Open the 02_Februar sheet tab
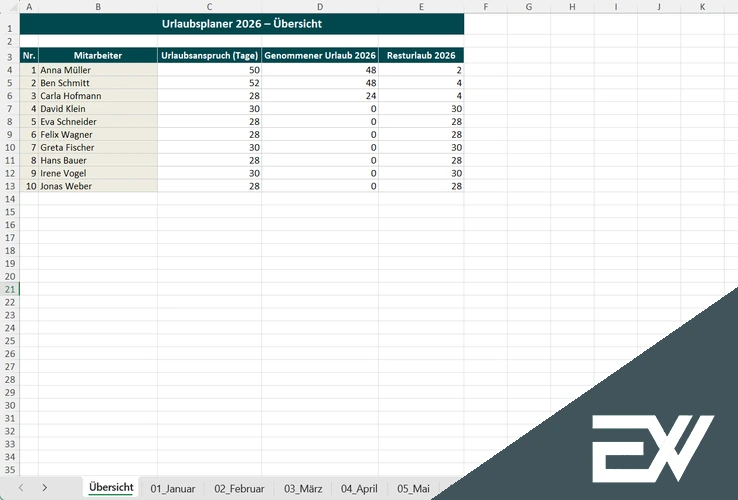 239,489
